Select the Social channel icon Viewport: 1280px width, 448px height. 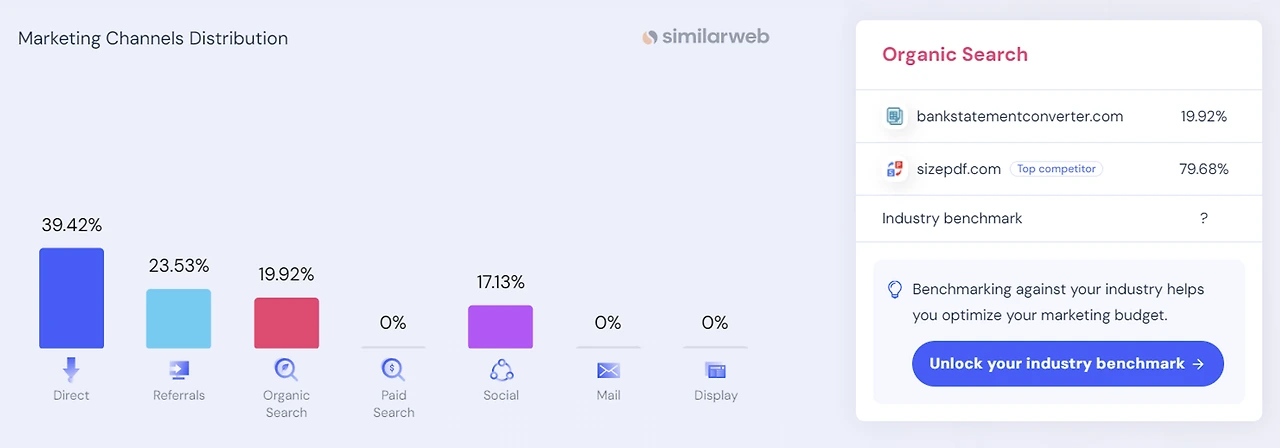click(x=501, y=370)
